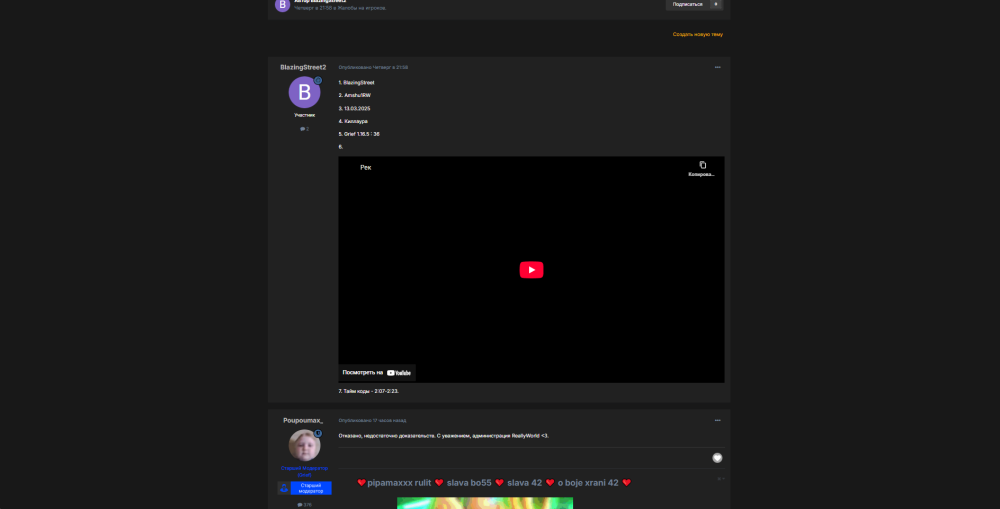Screen dimensions: 1000x509
Task: Click rank badge on Poupoumax_'s avatar
Action: 318,433
